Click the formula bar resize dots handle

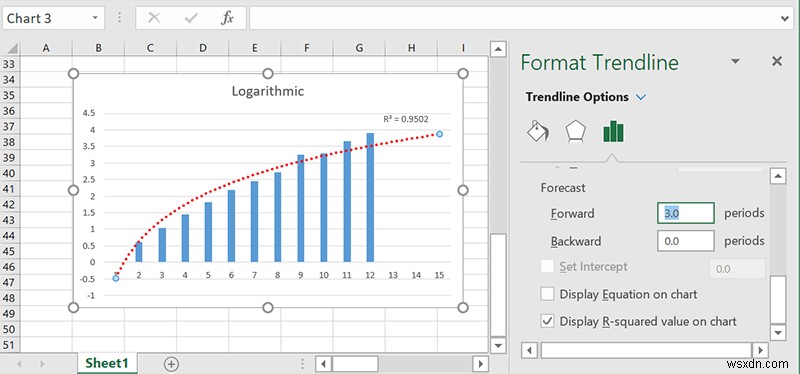pos(119,18)
